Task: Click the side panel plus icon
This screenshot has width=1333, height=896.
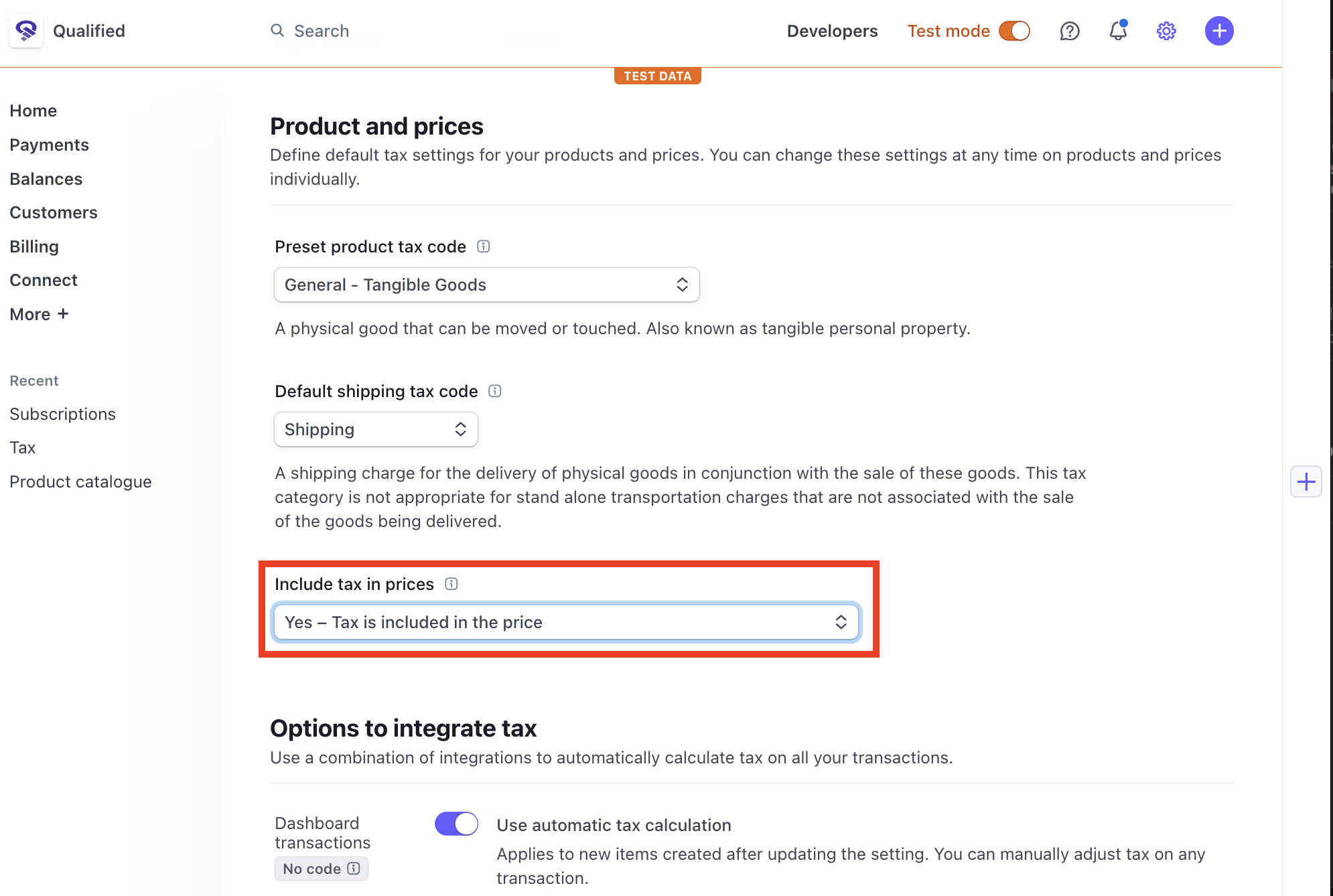Action: 1306,481
